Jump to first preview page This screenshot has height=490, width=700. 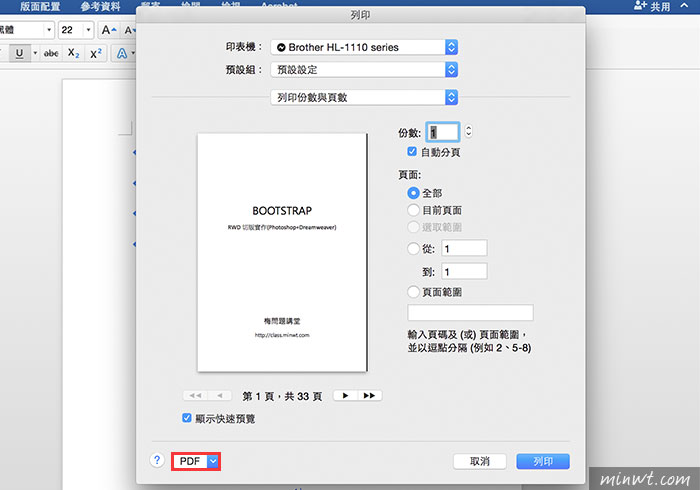[195, 395]
